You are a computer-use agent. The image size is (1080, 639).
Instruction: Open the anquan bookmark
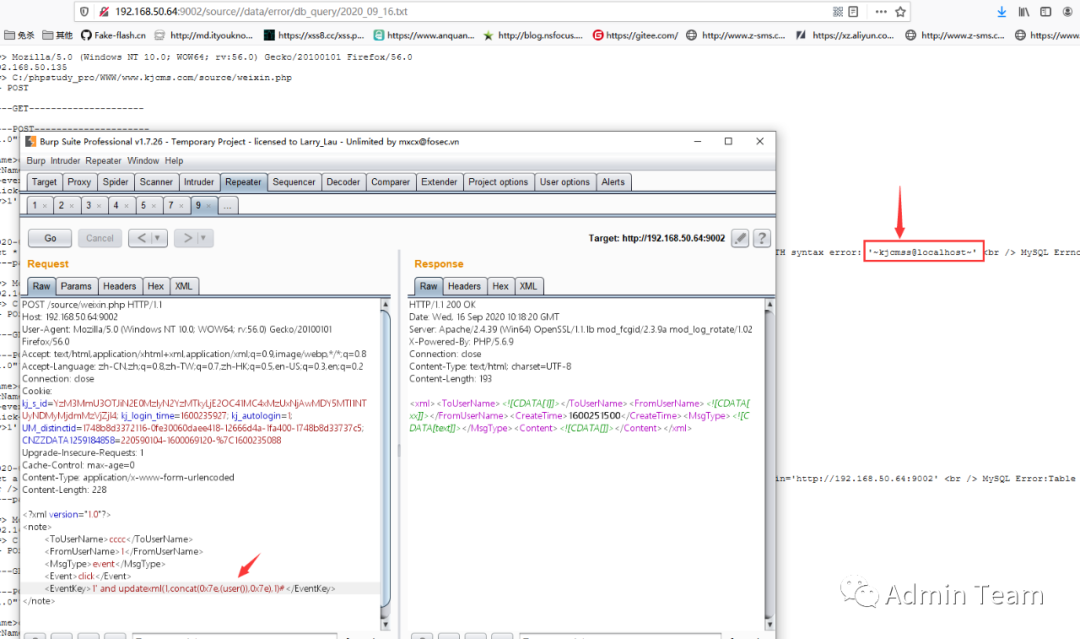point(424,35)
